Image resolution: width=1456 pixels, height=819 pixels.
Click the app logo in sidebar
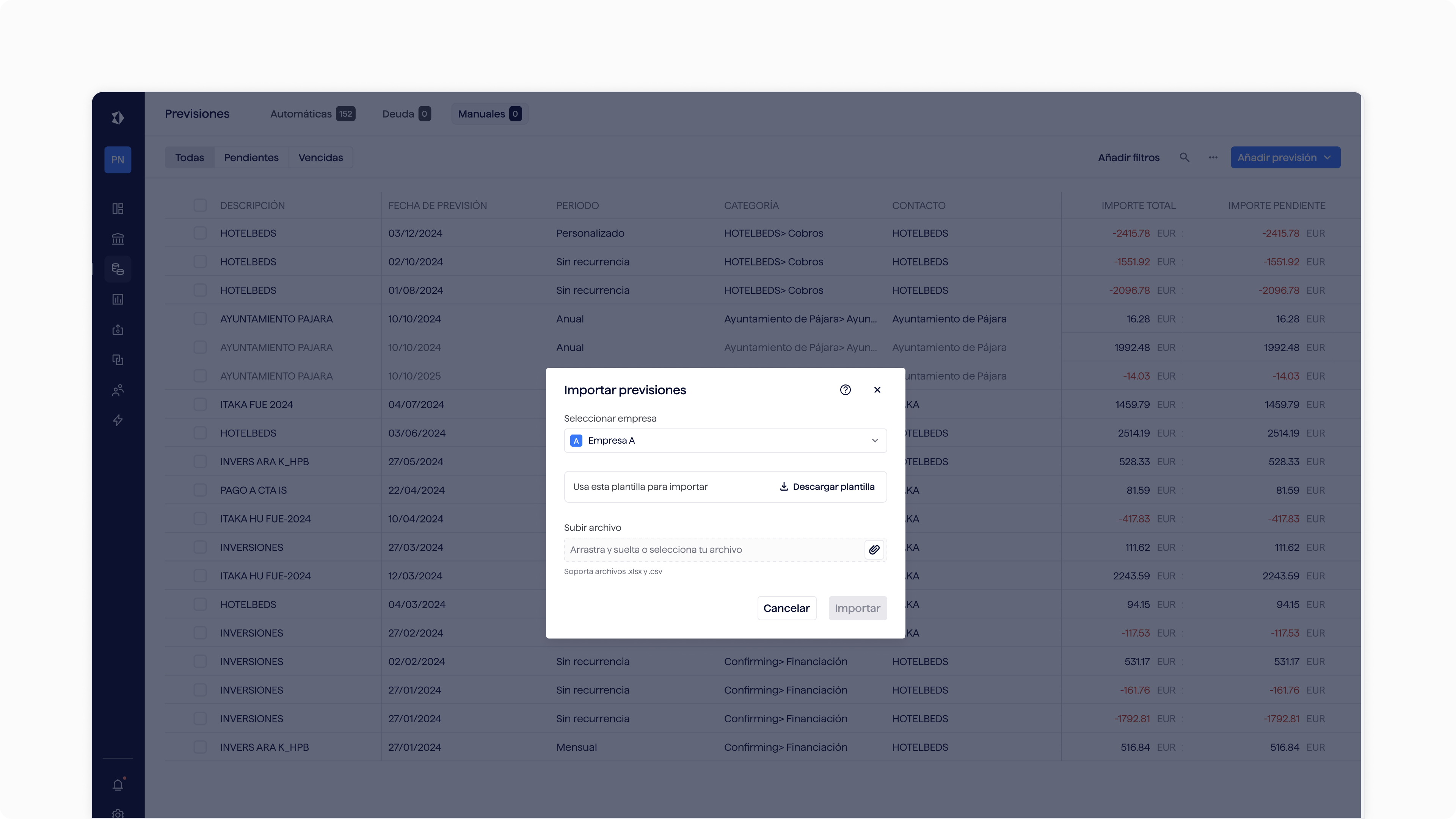point(118,118)
